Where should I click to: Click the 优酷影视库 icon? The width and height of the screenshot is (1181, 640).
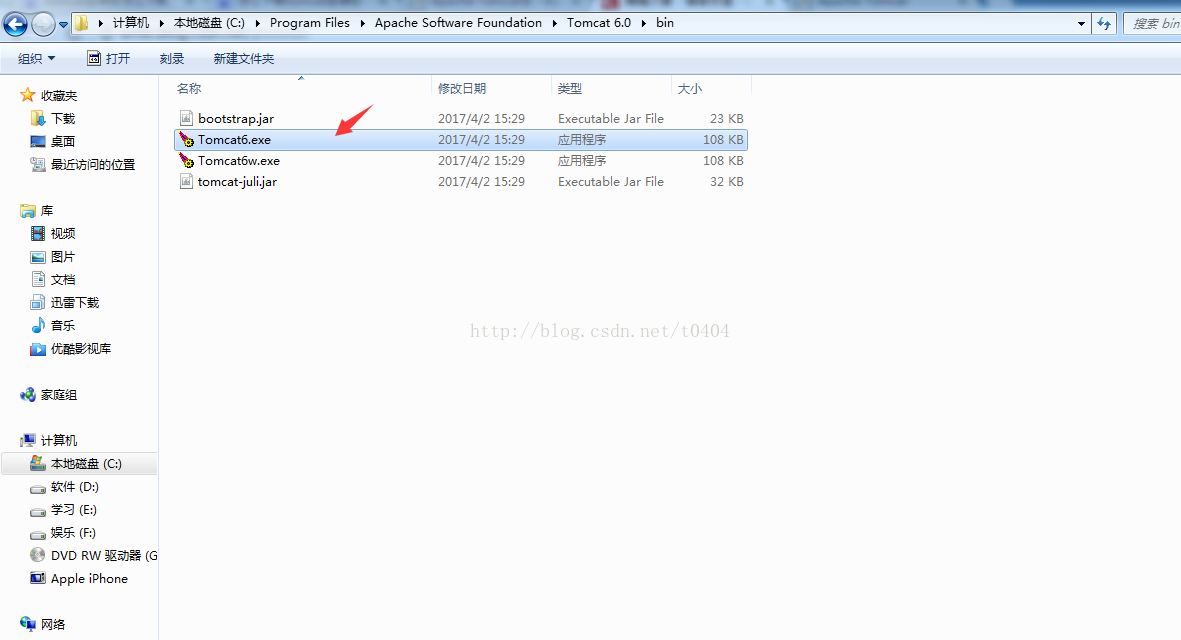(x=38, y=349)
